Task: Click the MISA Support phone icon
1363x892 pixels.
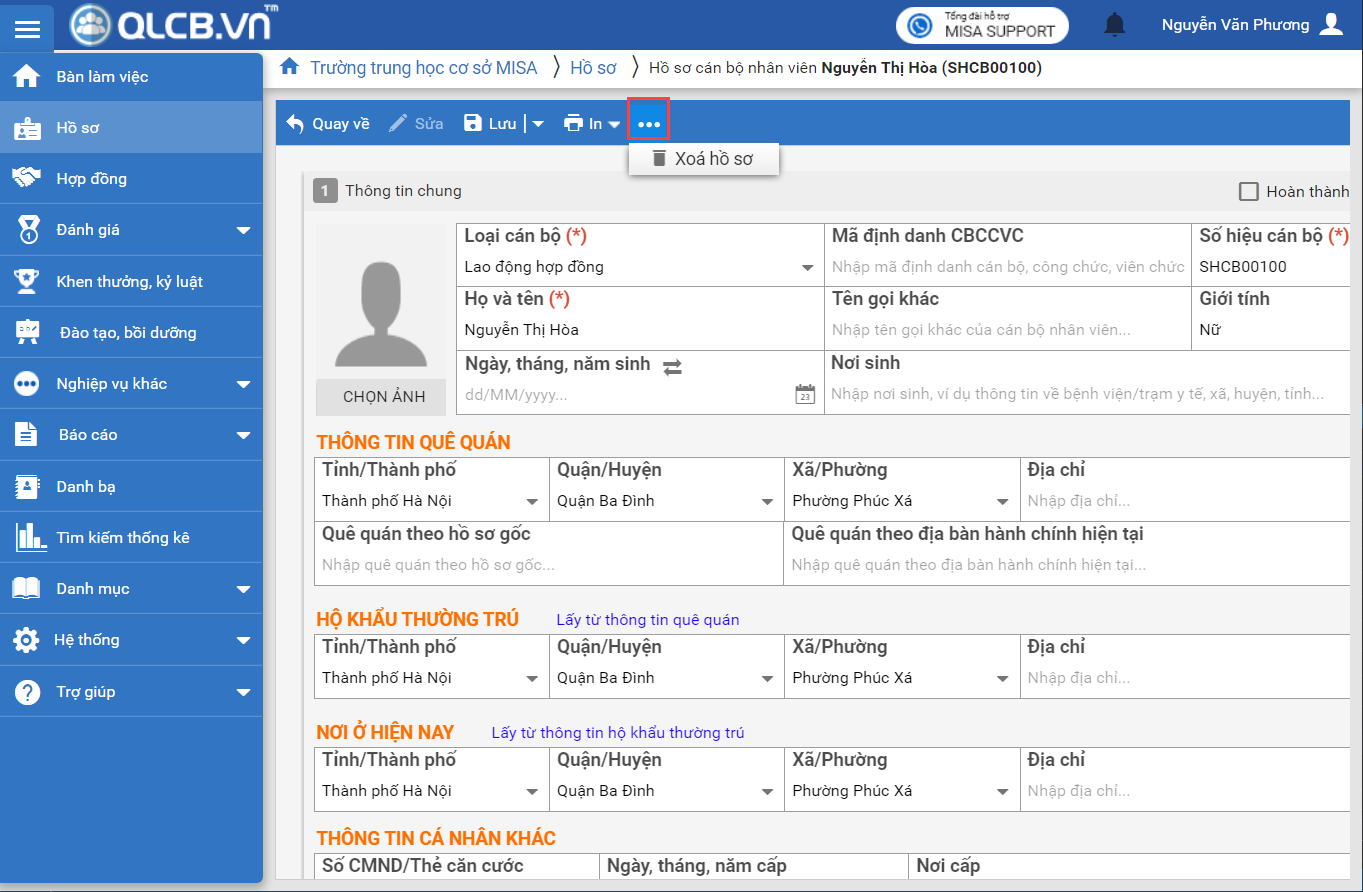Action: point(920,25)
